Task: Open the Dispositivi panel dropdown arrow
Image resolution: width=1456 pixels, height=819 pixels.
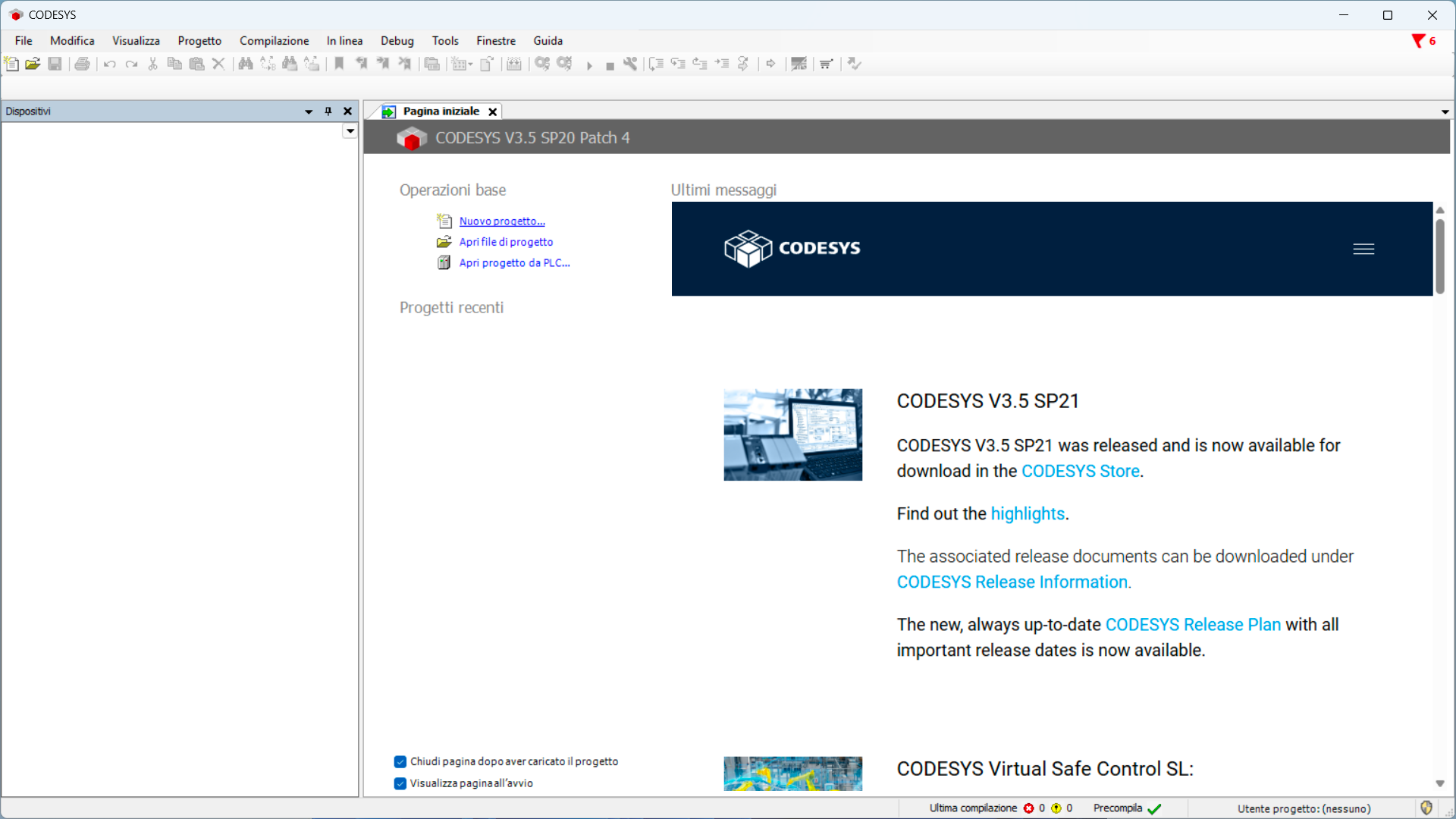Action: (309, 111)
